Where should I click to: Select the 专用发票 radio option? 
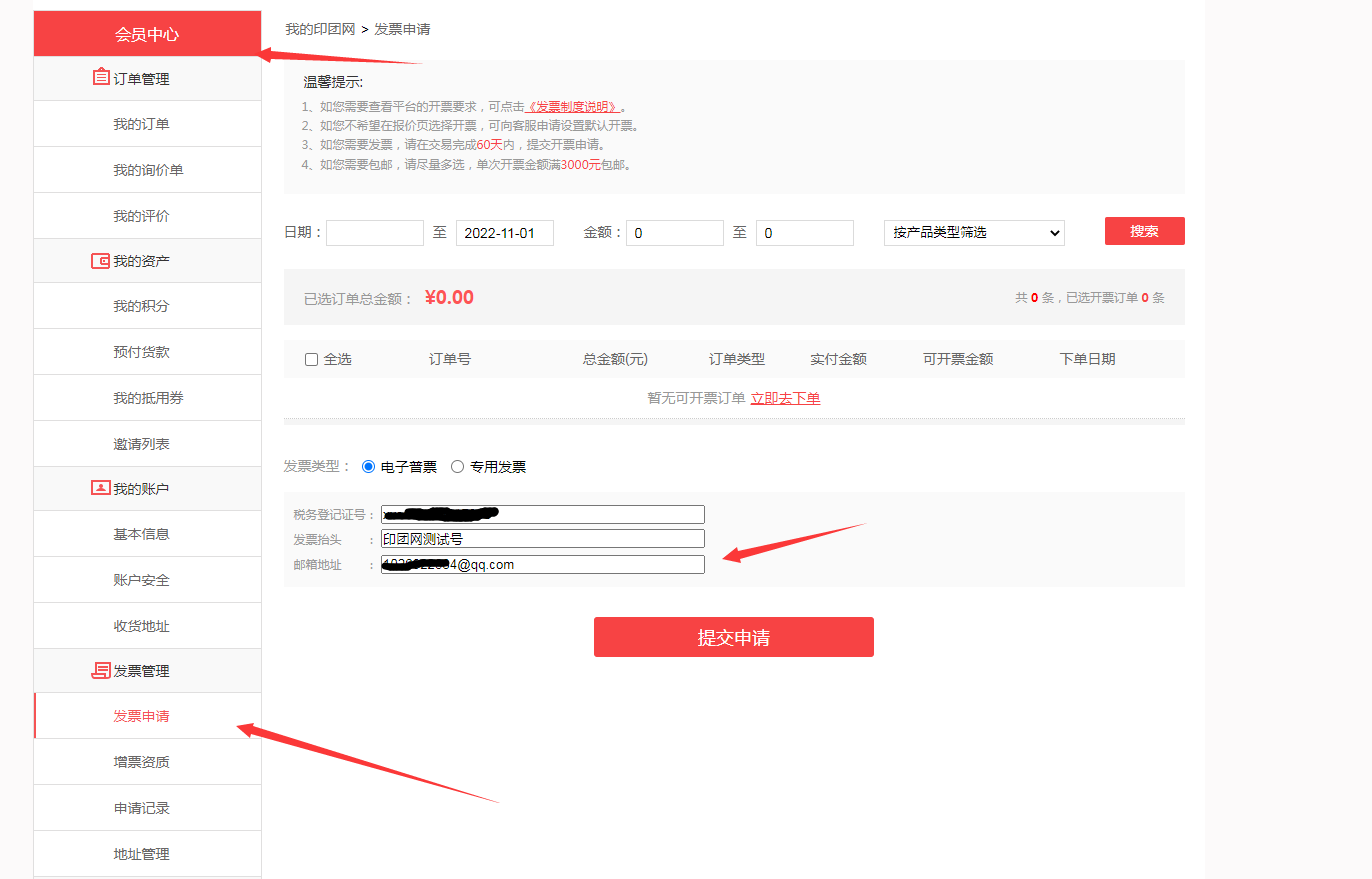[x=458, y=467]
